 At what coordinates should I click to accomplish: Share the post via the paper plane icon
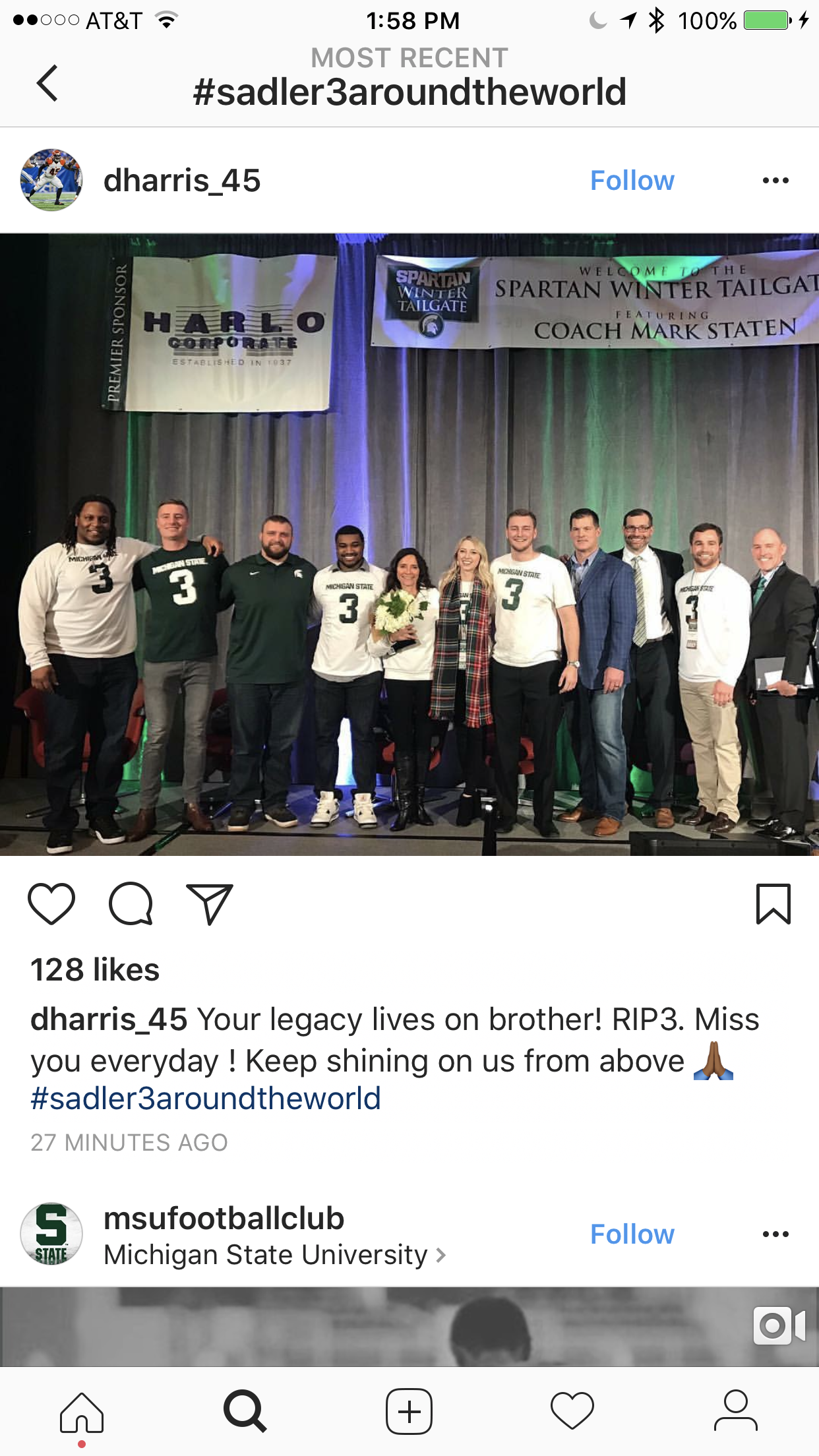[210, 903]
